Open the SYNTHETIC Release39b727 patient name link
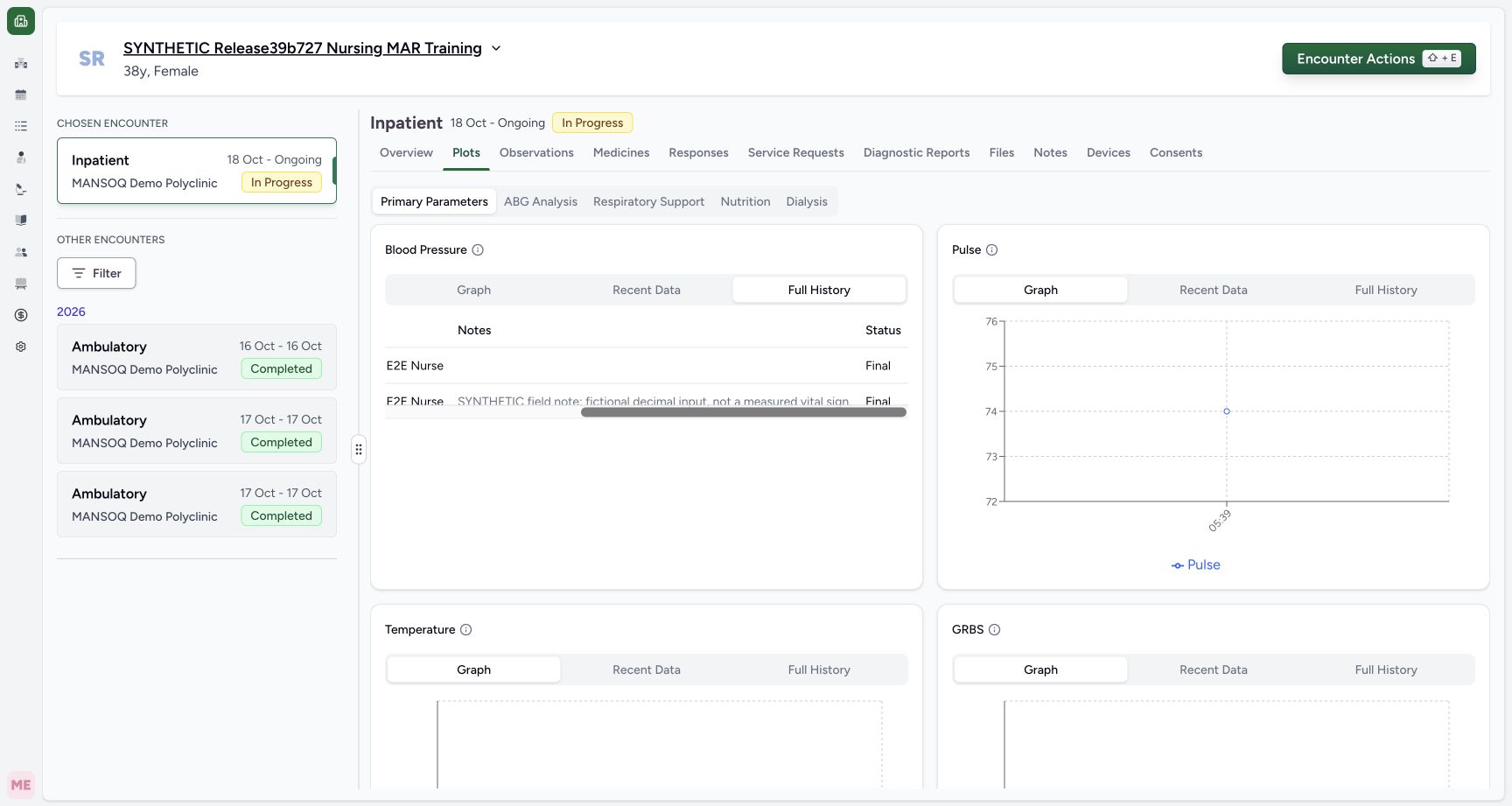 click(303, 48)
